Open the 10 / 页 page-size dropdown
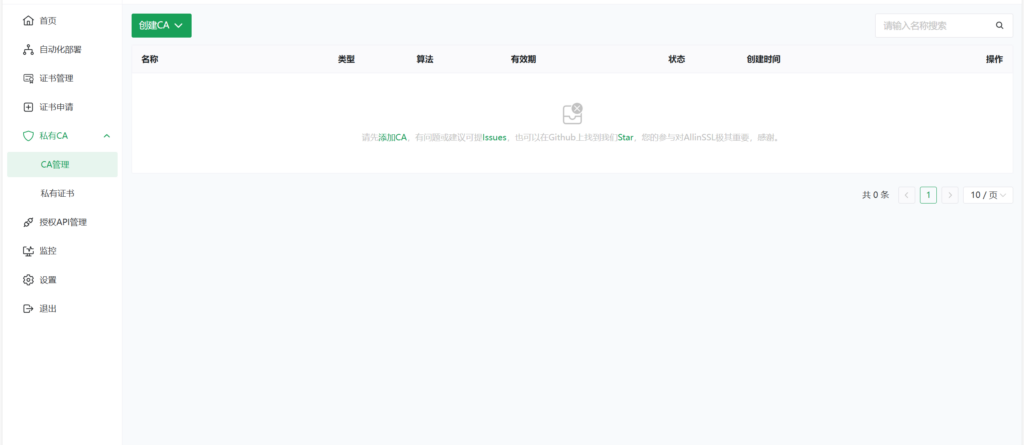The image size is (1024, 445). 988,195
